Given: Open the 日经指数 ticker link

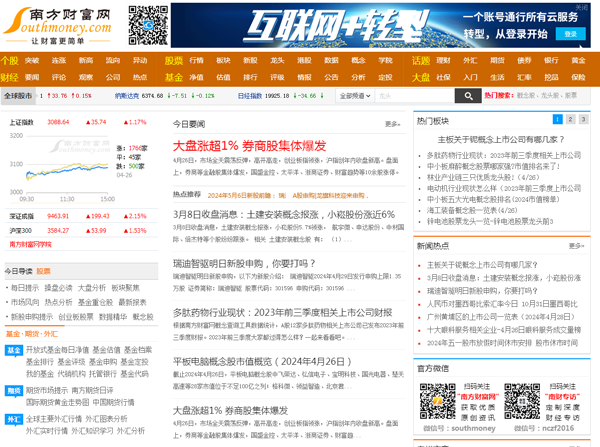Looking at the screenshot, I should pyautogui.click(x=250, y=96).
